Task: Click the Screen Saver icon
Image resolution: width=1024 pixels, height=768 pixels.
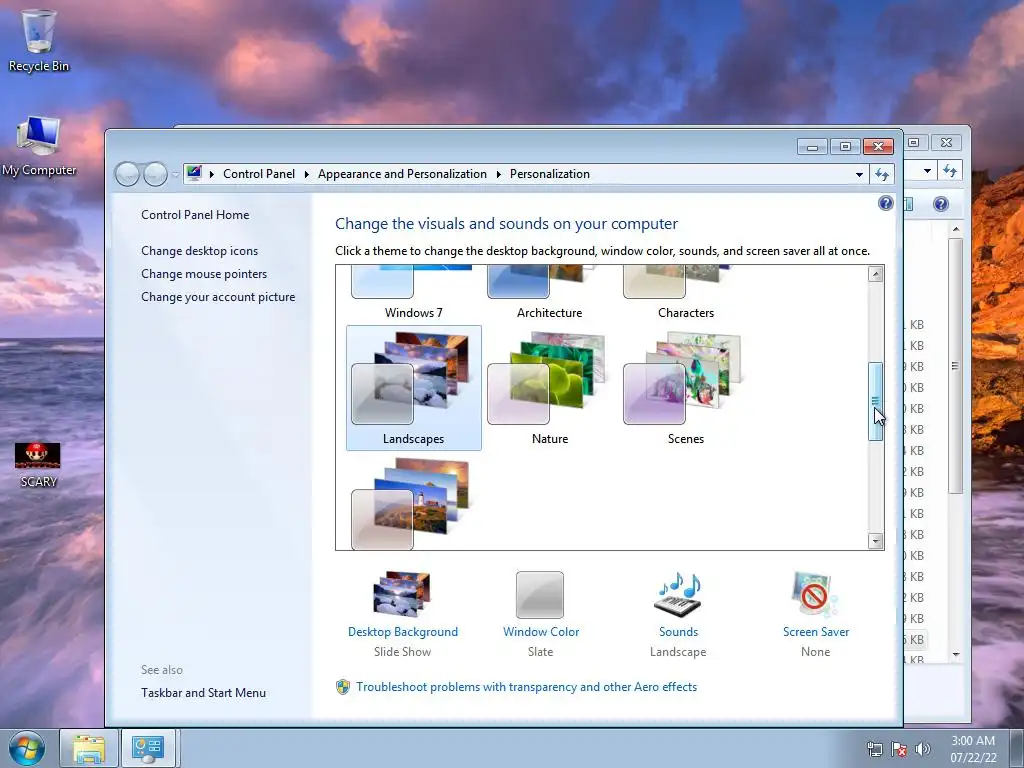Action: [814, 594]
